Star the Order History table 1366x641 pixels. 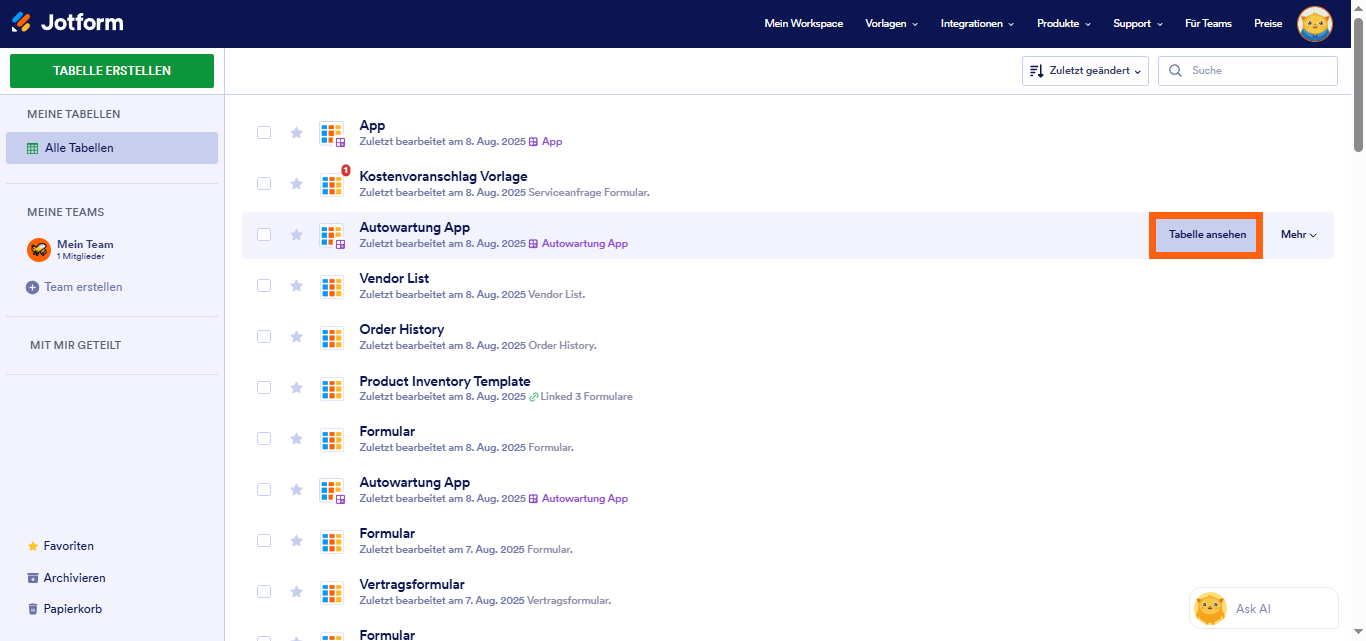[x=296, y=336]
